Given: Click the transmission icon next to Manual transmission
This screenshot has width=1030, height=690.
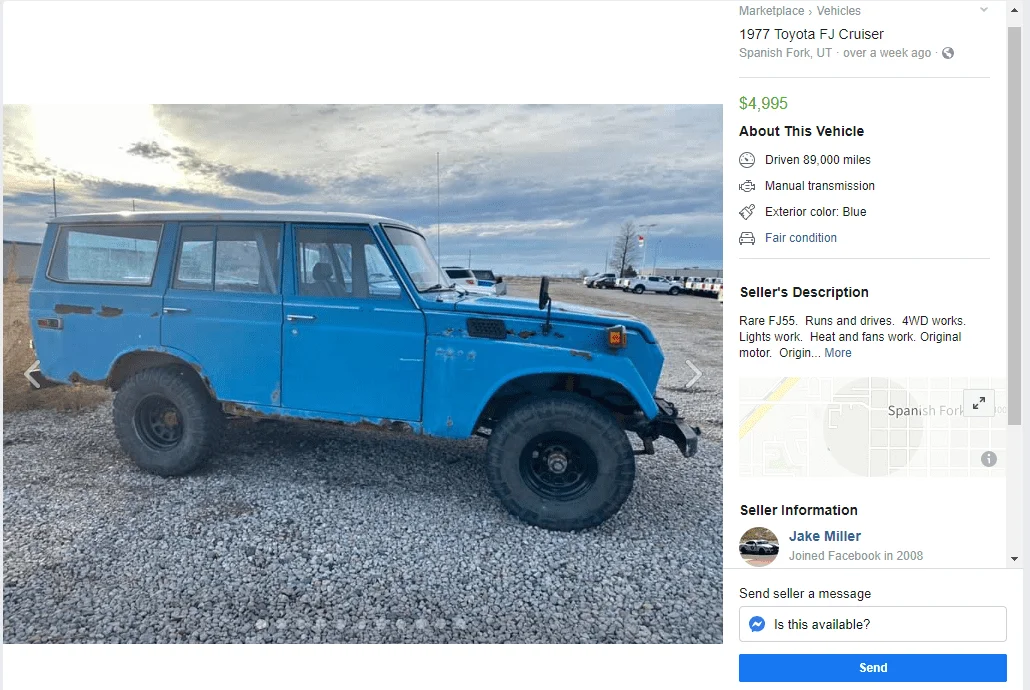Looking at the screenshot, I should [x=747, y=186].
